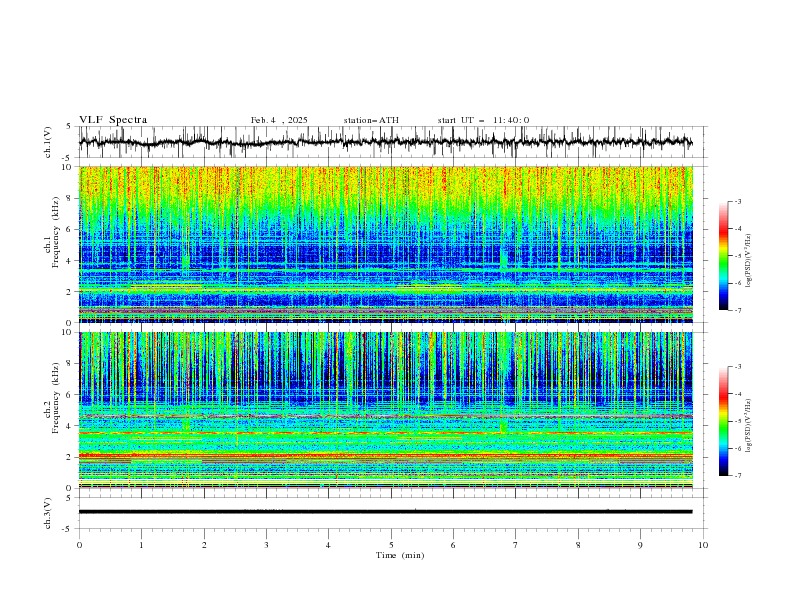Image resolution: width=792 pixels, height=612 pixels.
Task: Click the "1" tick label on Time axis
Action: coord(142,545)
